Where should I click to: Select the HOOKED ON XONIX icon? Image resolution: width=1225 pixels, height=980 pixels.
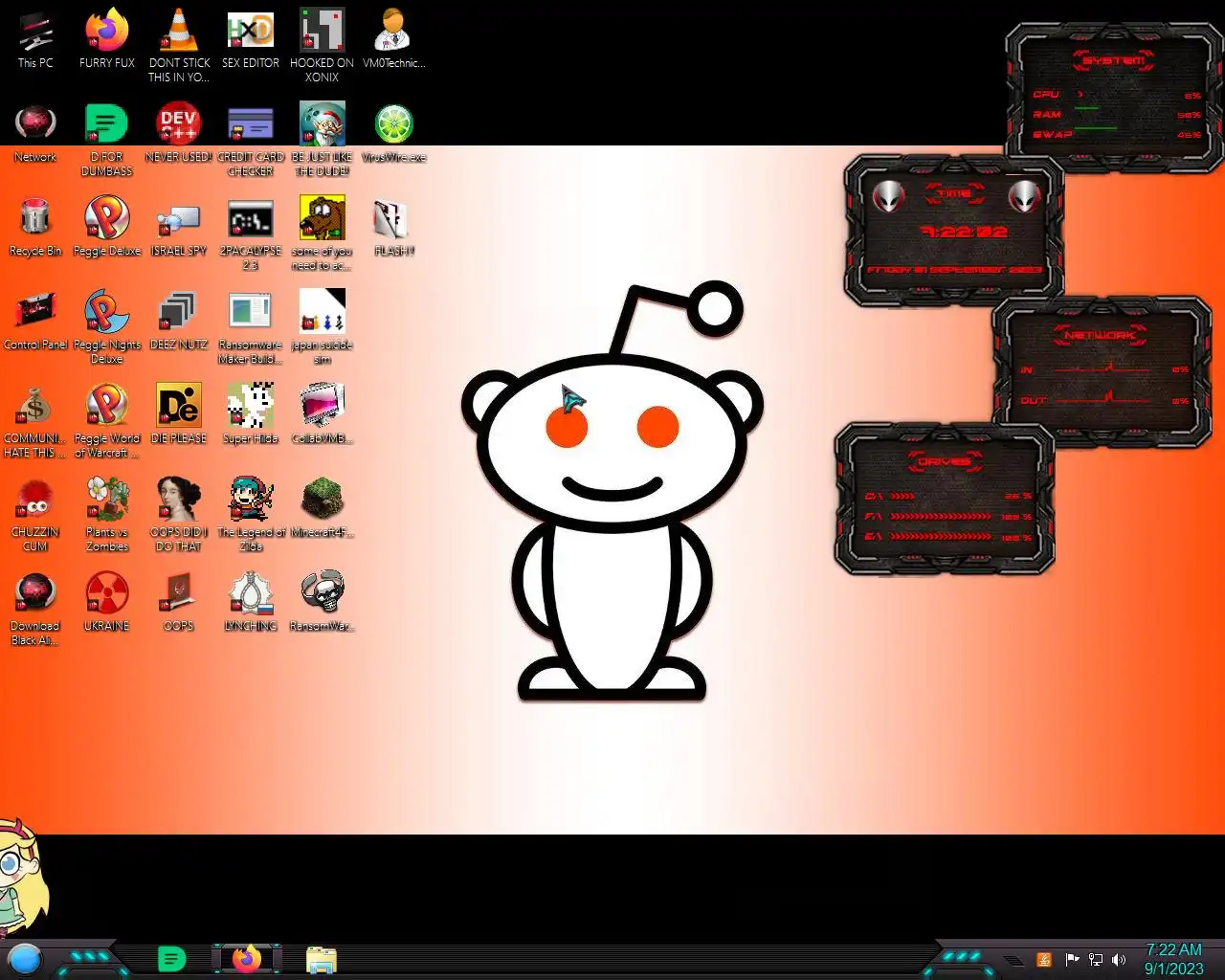click(323, 46)
